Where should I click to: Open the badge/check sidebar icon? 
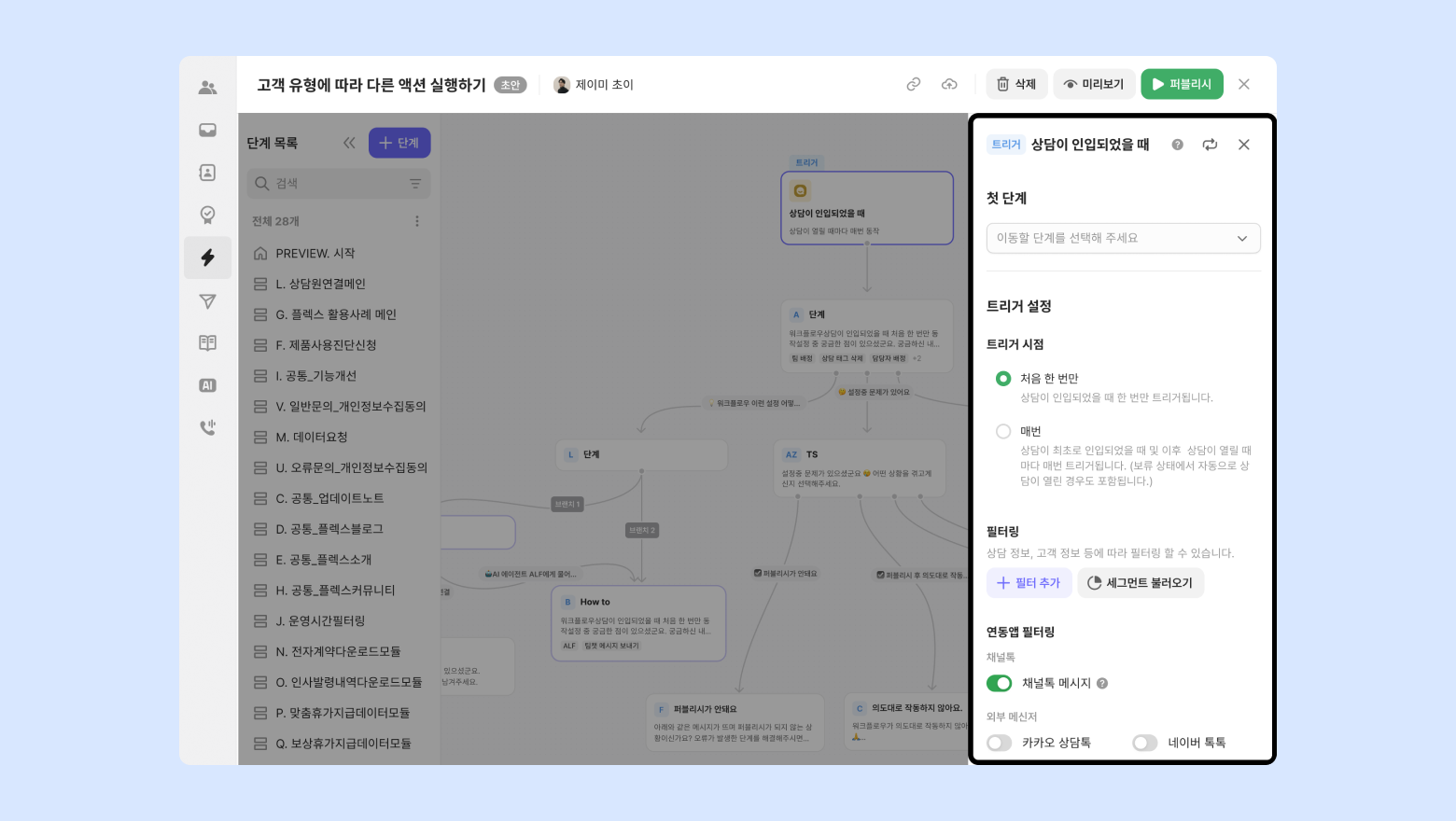tap(207, 215)
